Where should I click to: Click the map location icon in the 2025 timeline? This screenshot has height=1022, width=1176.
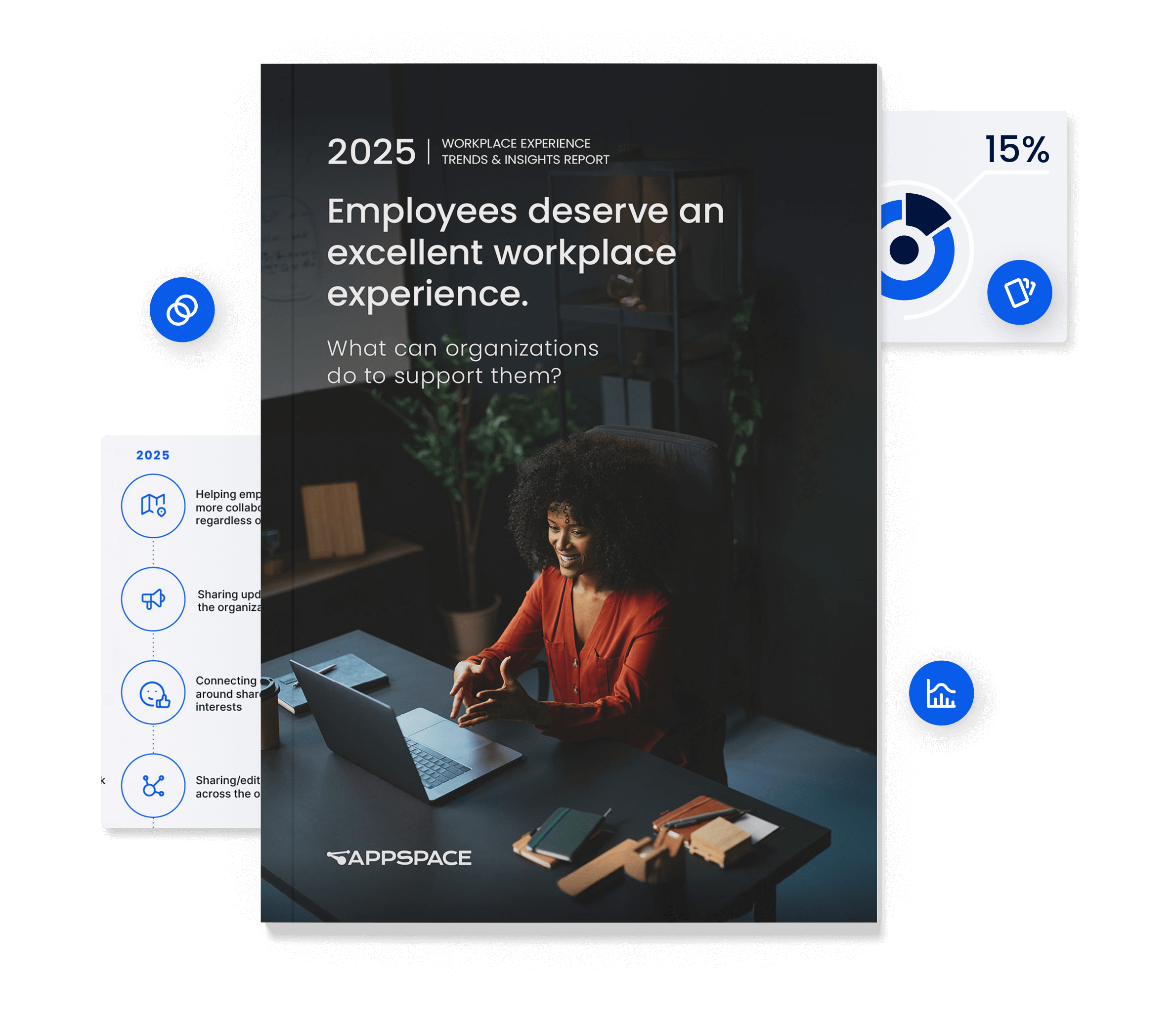(153, 505)
